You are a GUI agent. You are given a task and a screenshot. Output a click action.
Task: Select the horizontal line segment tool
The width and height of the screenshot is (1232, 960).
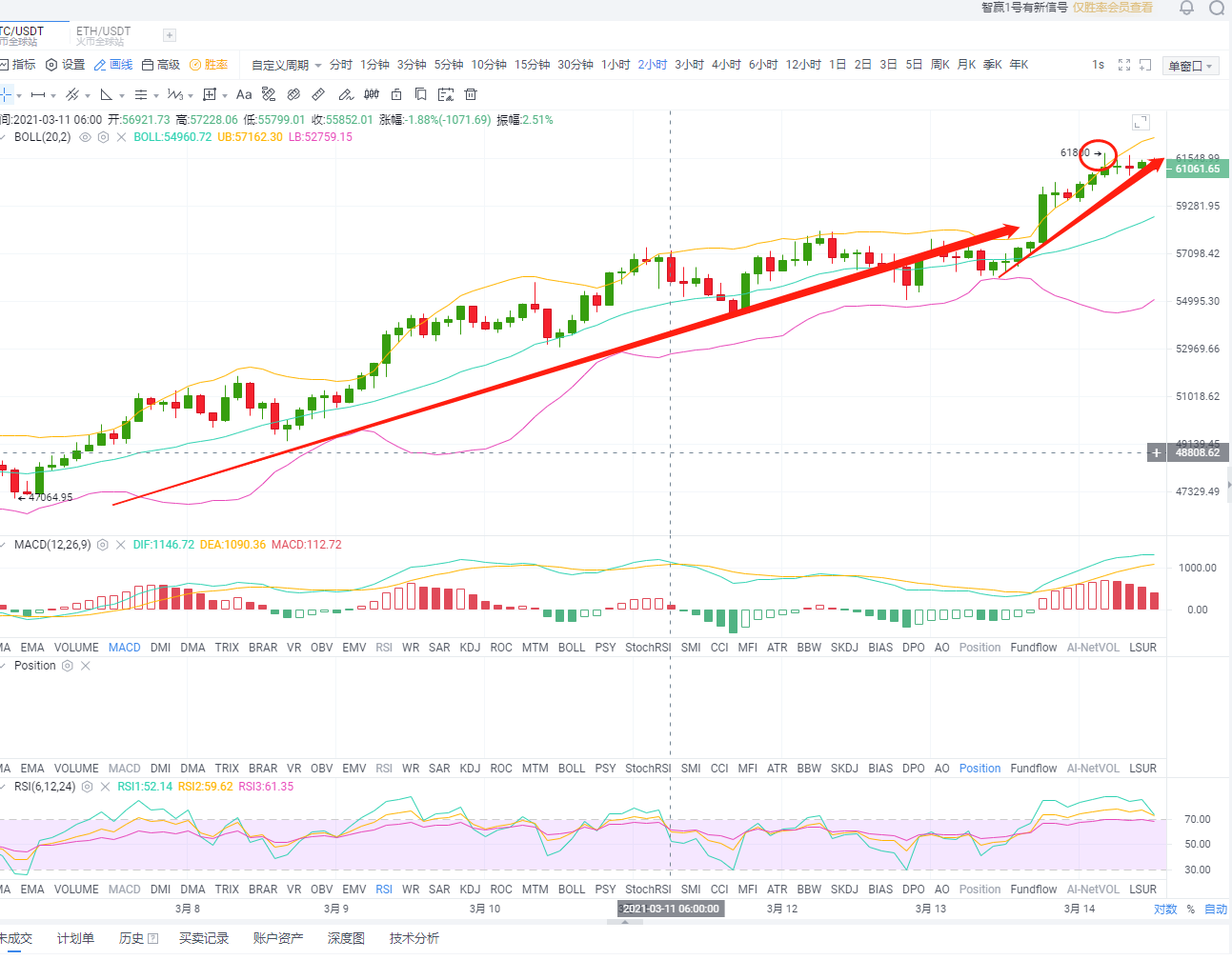(38, 94)
